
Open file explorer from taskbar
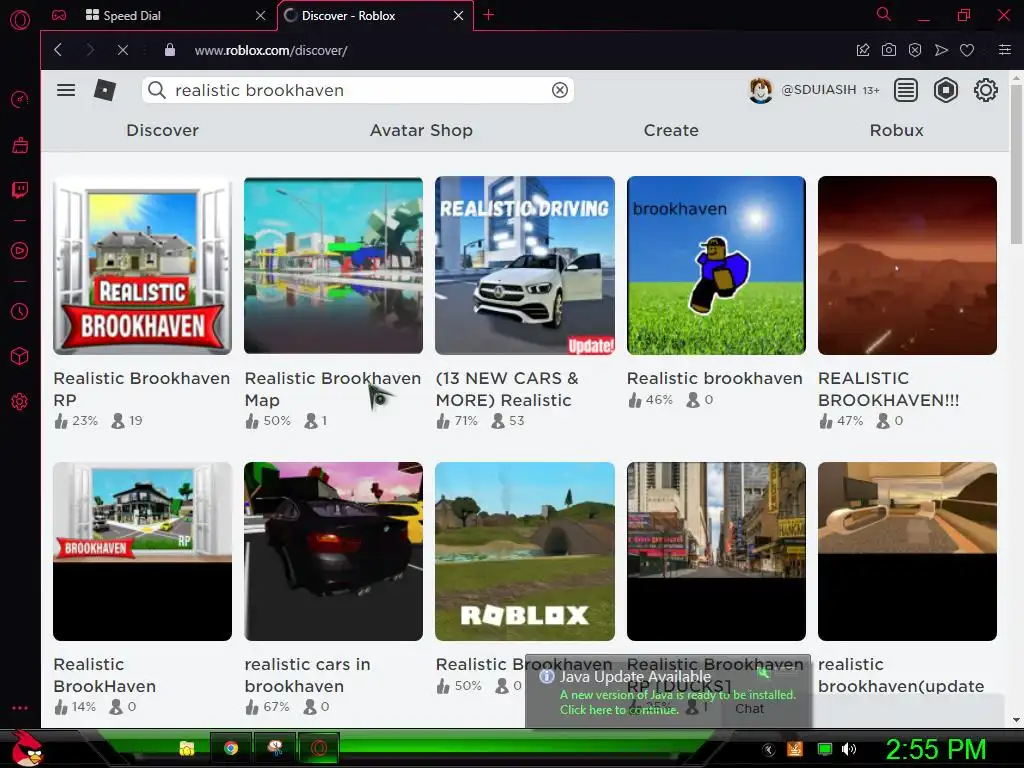187,748
